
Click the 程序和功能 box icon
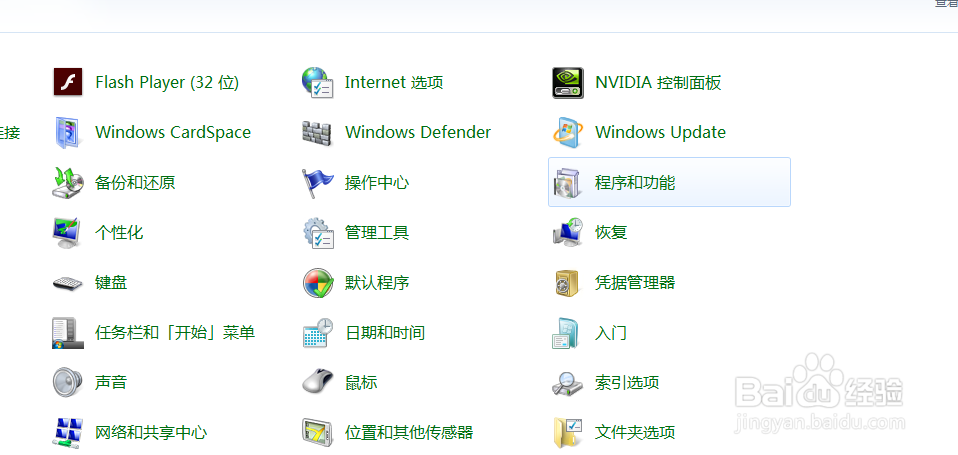pyautogui.click(x=568, y=183)
